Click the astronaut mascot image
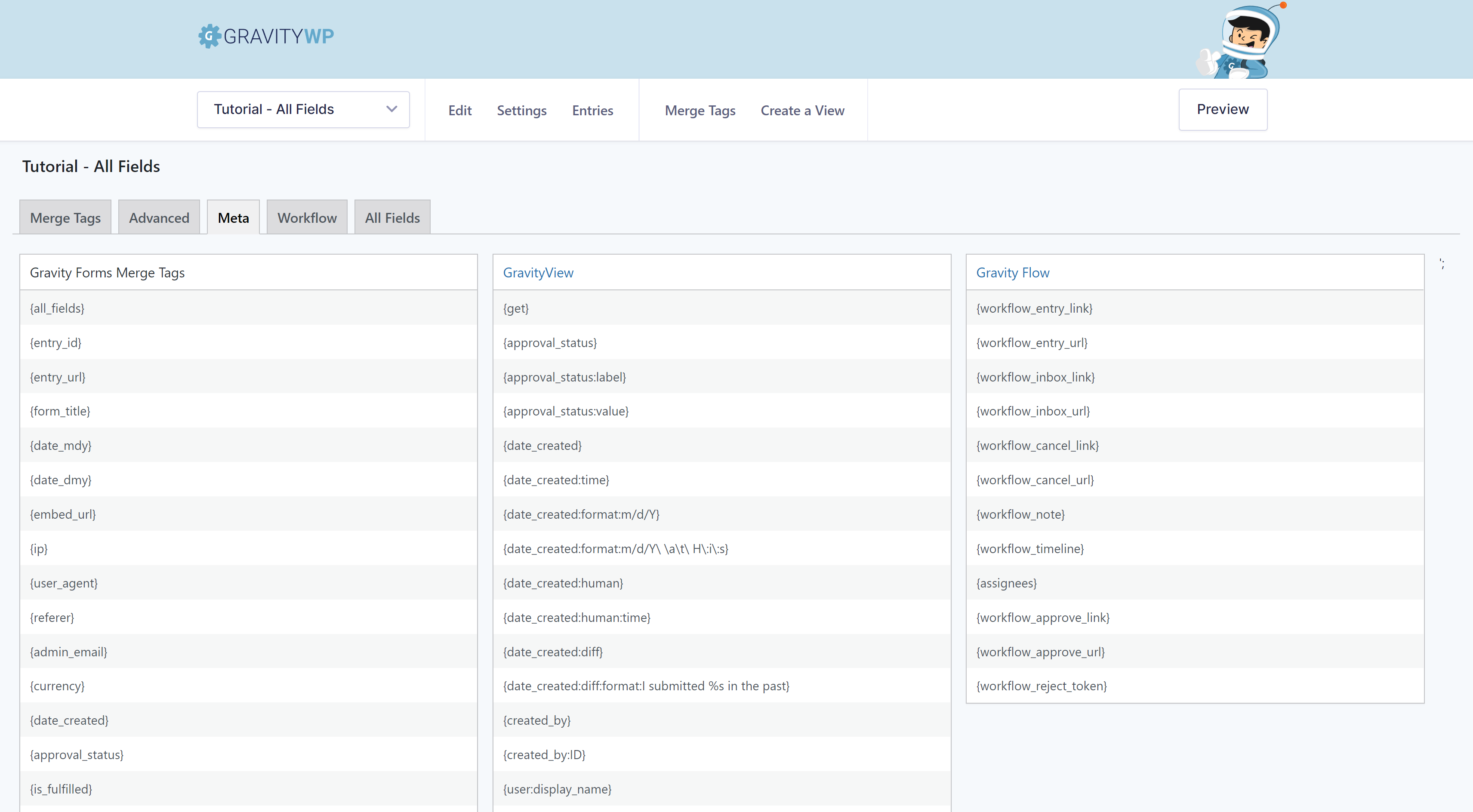Image resolution: width=1473 pixels, height=812 pixels. tap(1240, 40)
